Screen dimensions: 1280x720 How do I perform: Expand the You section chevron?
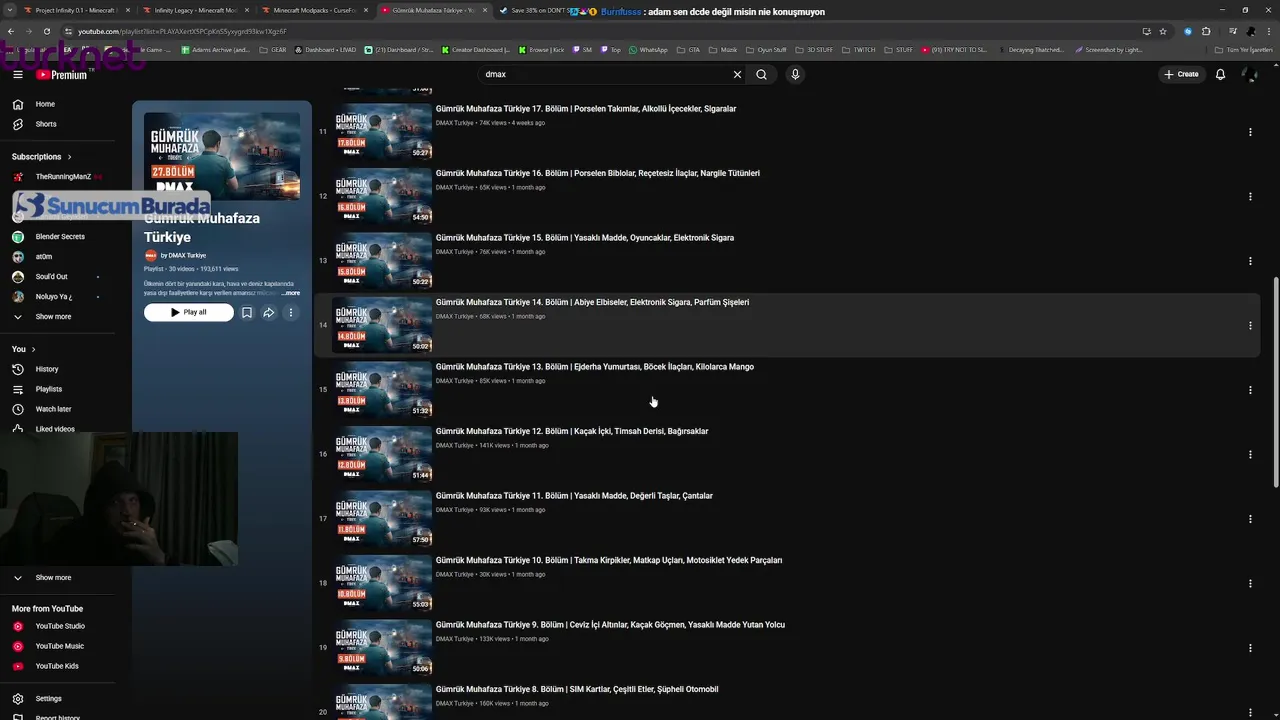pyautogui.click(x=33, y=349)
